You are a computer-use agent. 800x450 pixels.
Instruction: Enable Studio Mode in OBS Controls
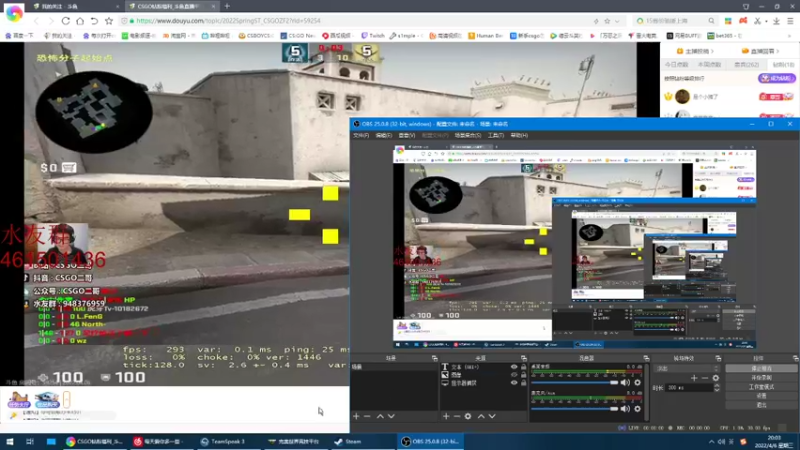(x=761, y=387)
